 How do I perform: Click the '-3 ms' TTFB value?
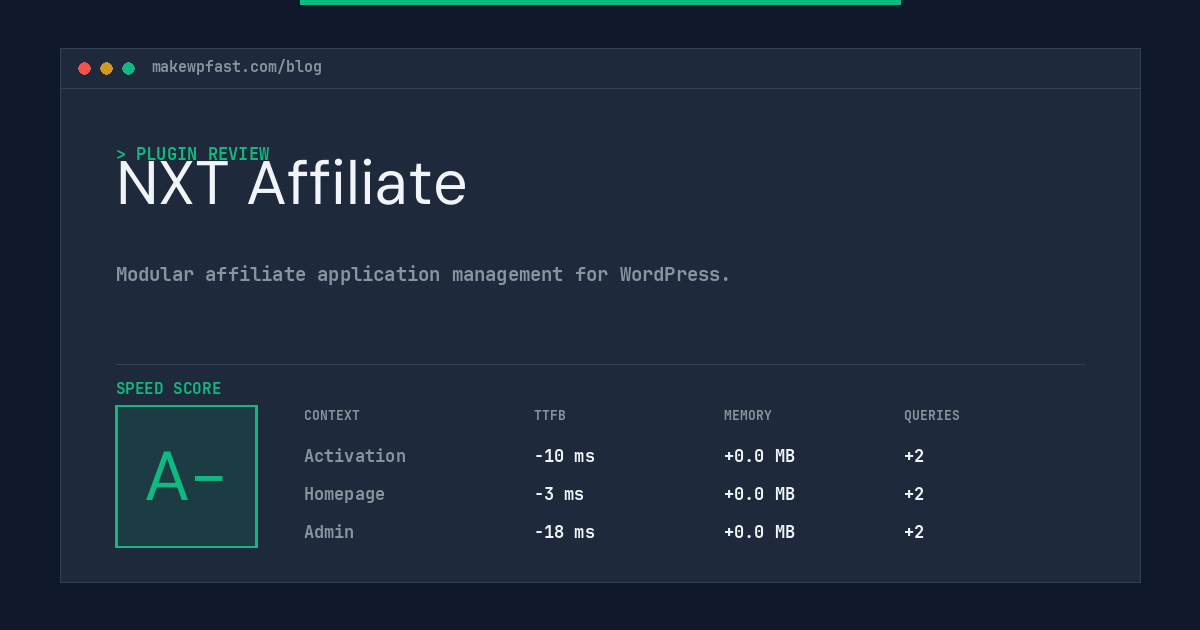click(x=559, y=494)
